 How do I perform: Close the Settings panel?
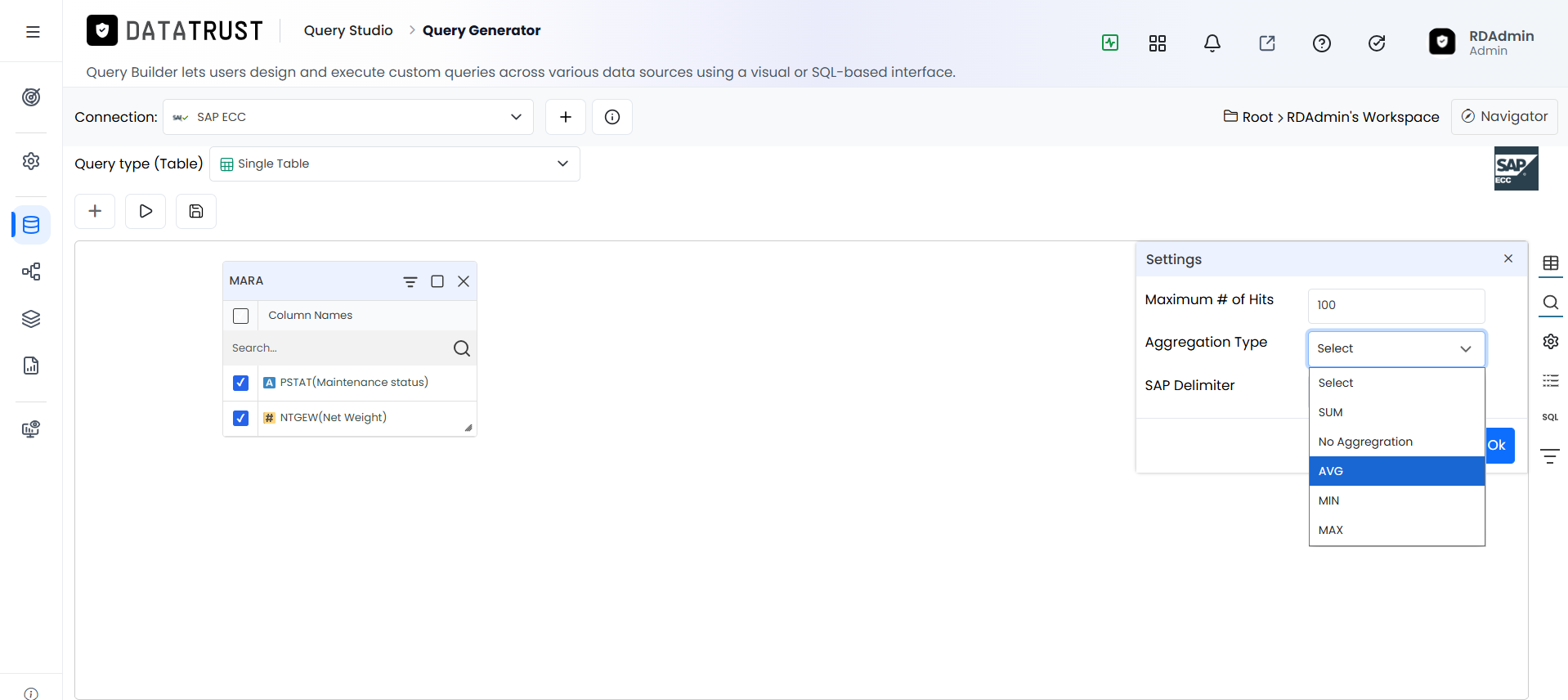coord(1508,258)
